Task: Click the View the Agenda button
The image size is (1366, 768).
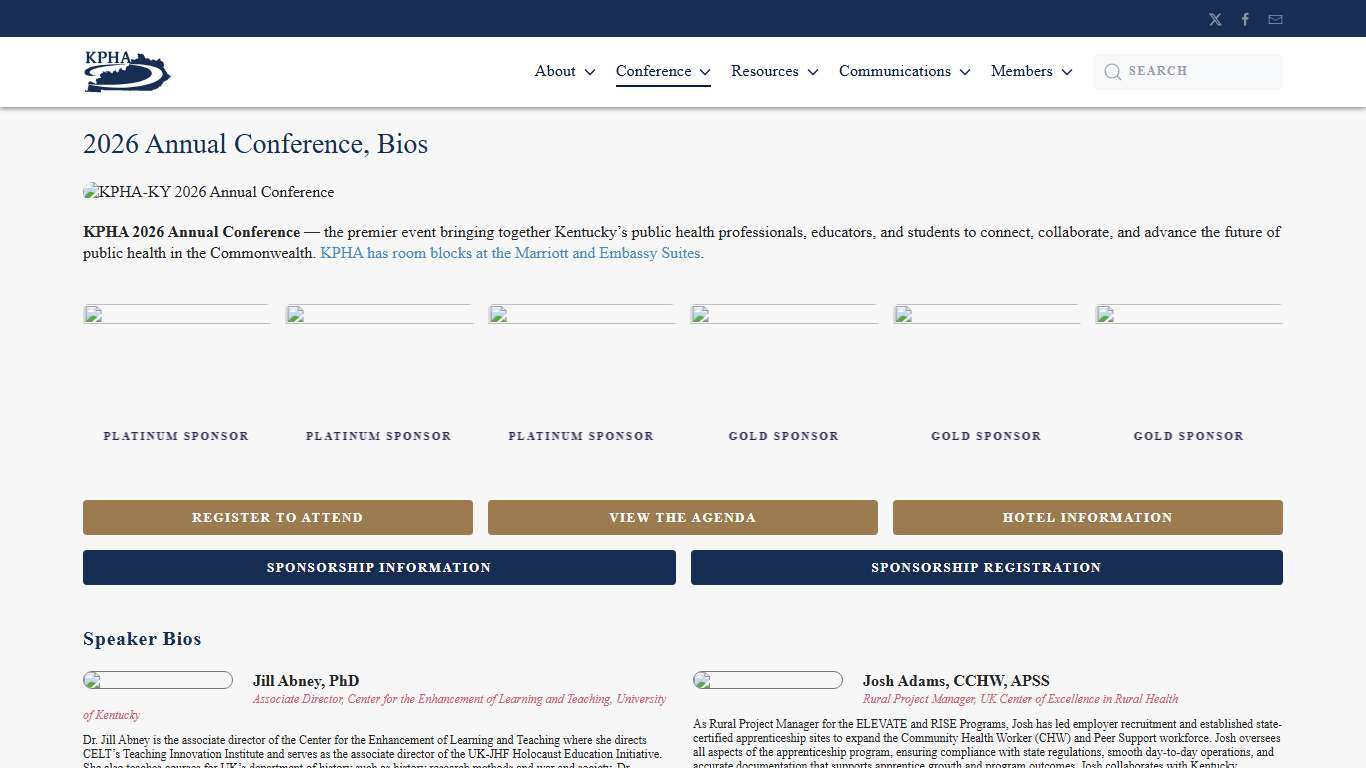Action: [682, 517]
